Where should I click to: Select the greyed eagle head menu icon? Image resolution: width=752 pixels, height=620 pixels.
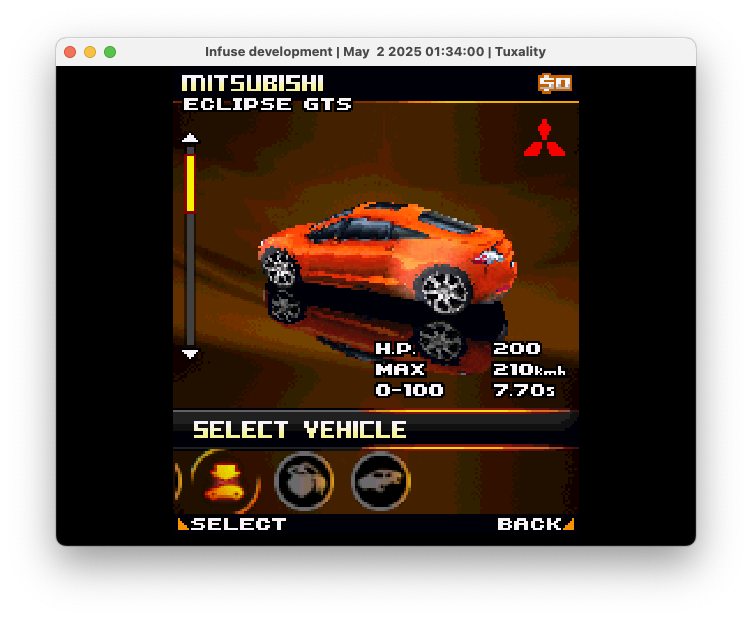[x=304, y=481]
